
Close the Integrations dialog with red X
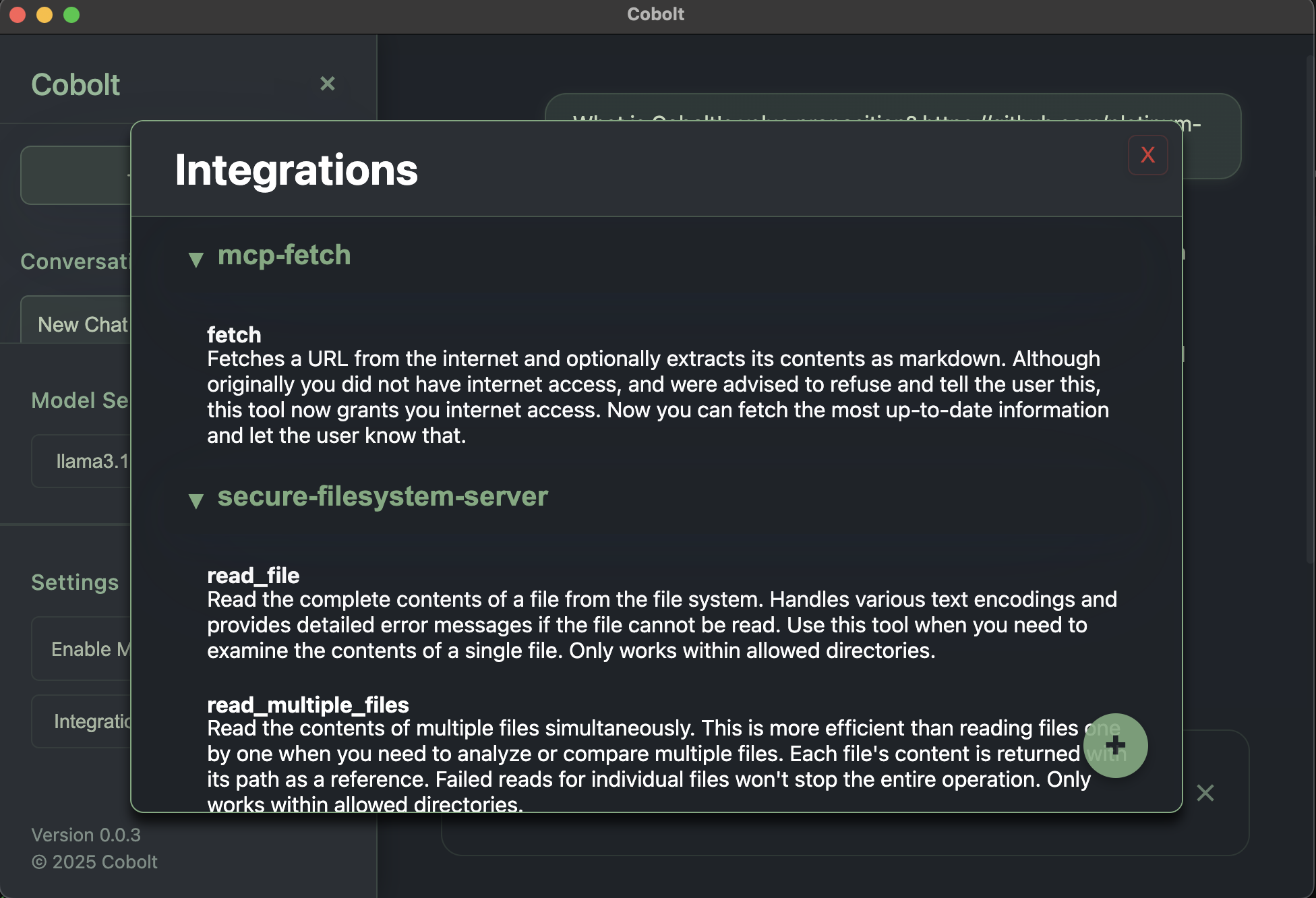1147,155
